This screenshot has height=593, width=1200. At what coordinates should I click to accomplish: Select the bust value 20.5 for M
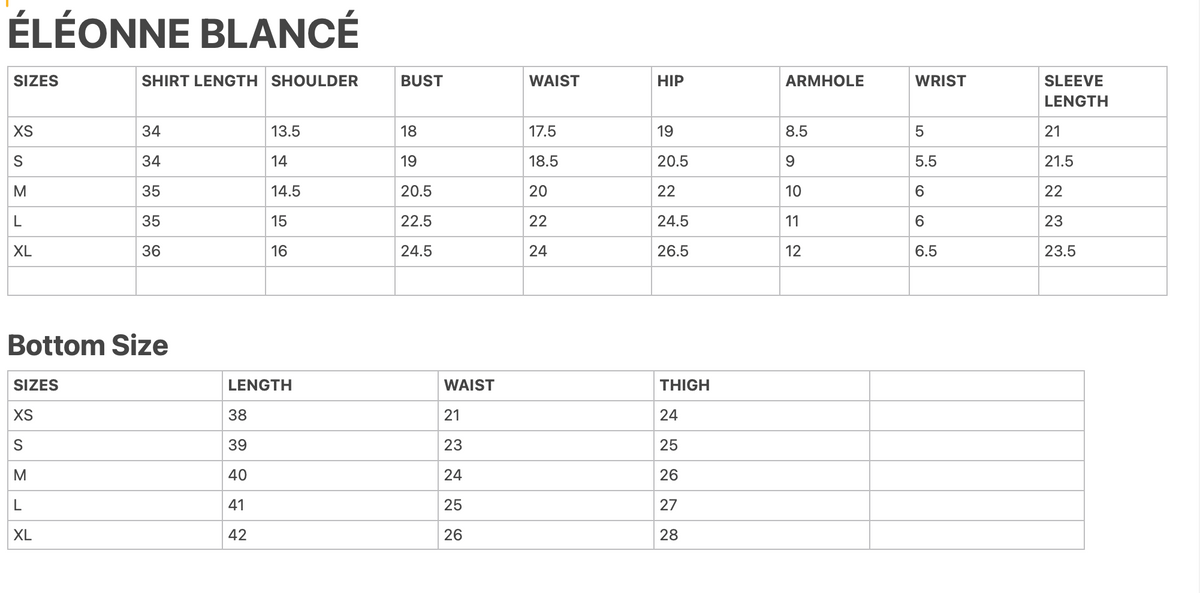(x=416, y=191)
